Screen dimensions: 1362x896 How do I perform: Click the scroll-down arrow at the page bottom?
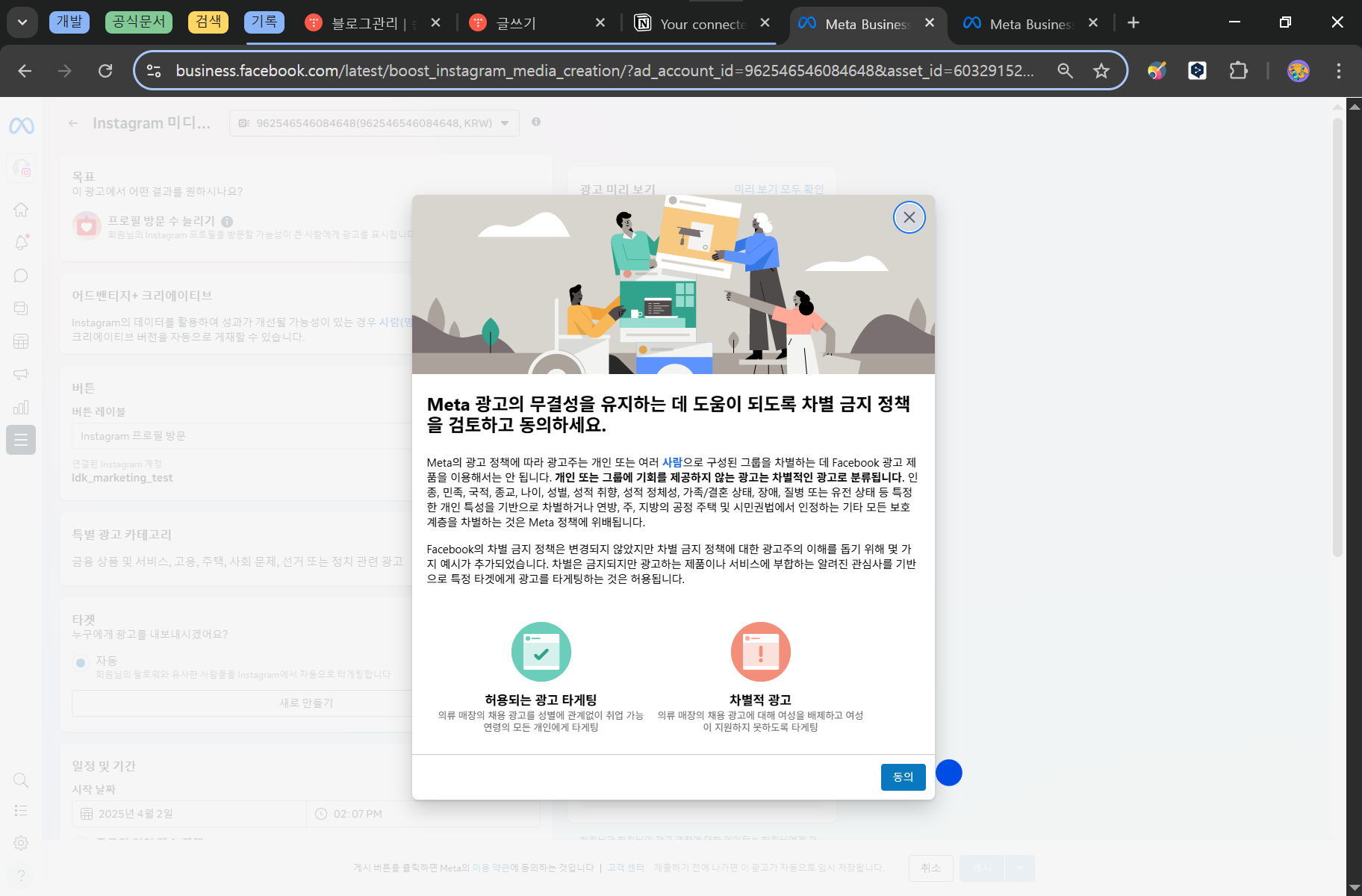coord(1355,888)
